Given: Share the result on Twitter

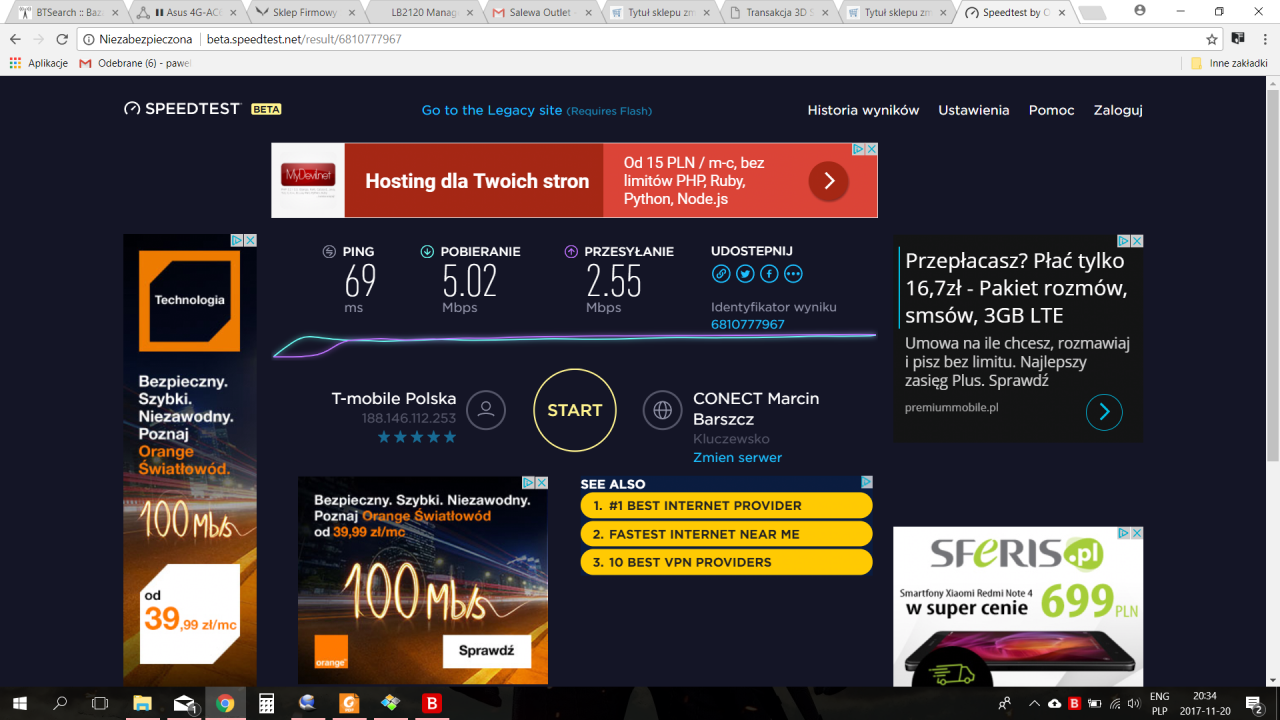Looking at the screenshot, I should (745, 273).
